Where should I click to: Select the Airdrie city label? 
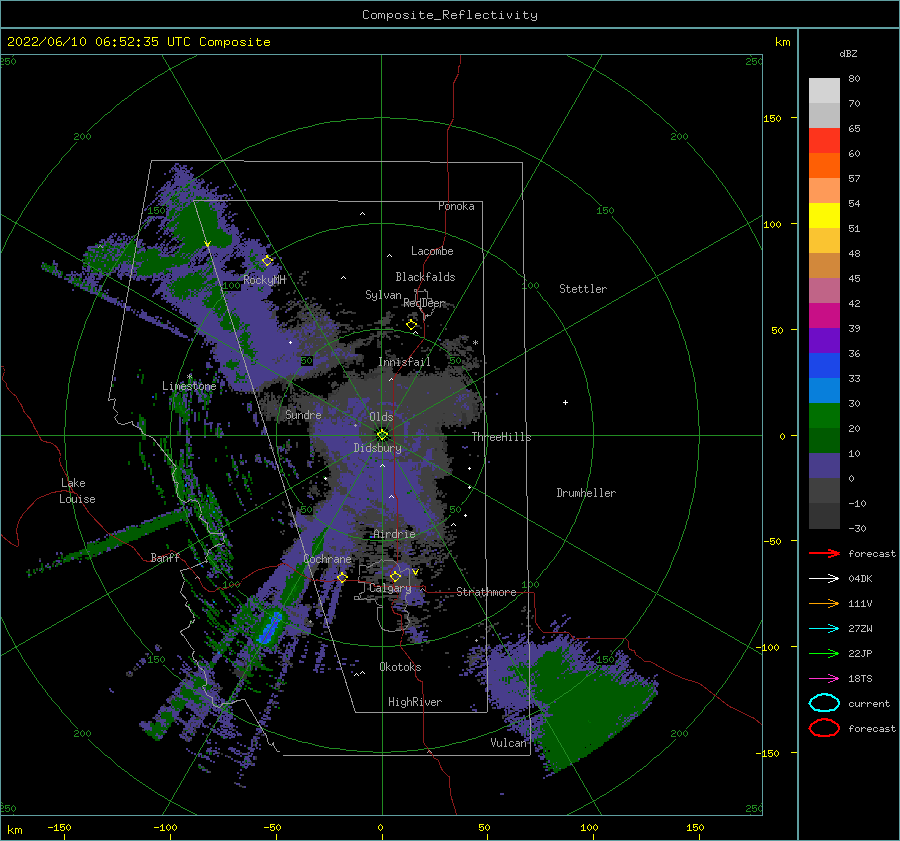tap(394, 534)
